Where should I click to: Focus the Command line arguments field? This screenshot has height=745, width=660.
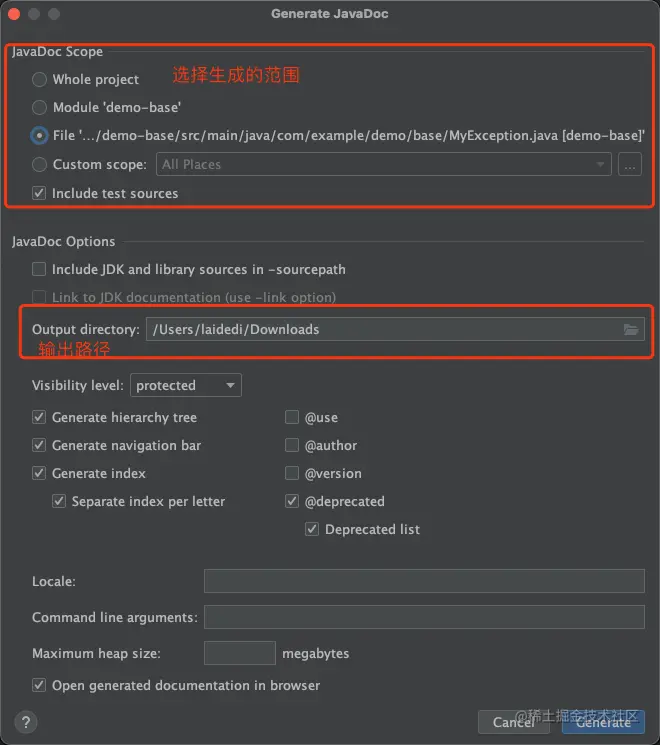[x=424, y=617]
